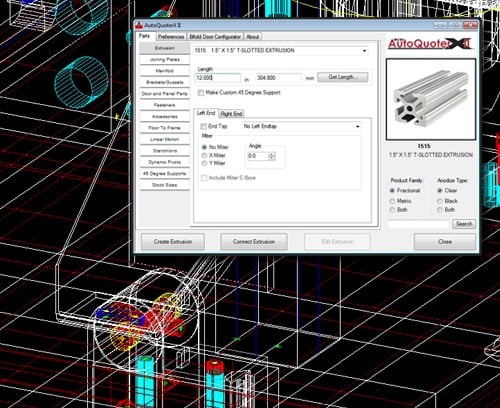
Task: Select the Y Miter radio option
Action: 204,163
